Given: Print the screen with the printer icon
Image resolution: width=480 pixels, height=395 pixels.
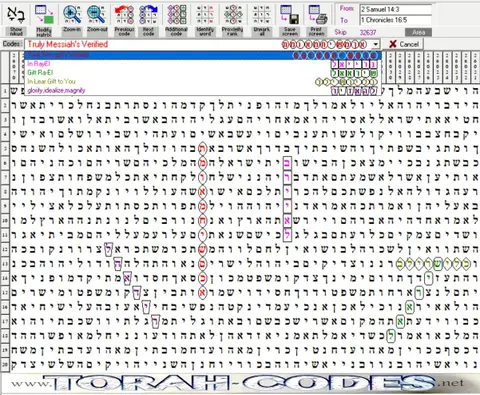Looking at the screenshot, I should [x=317, y=20].
